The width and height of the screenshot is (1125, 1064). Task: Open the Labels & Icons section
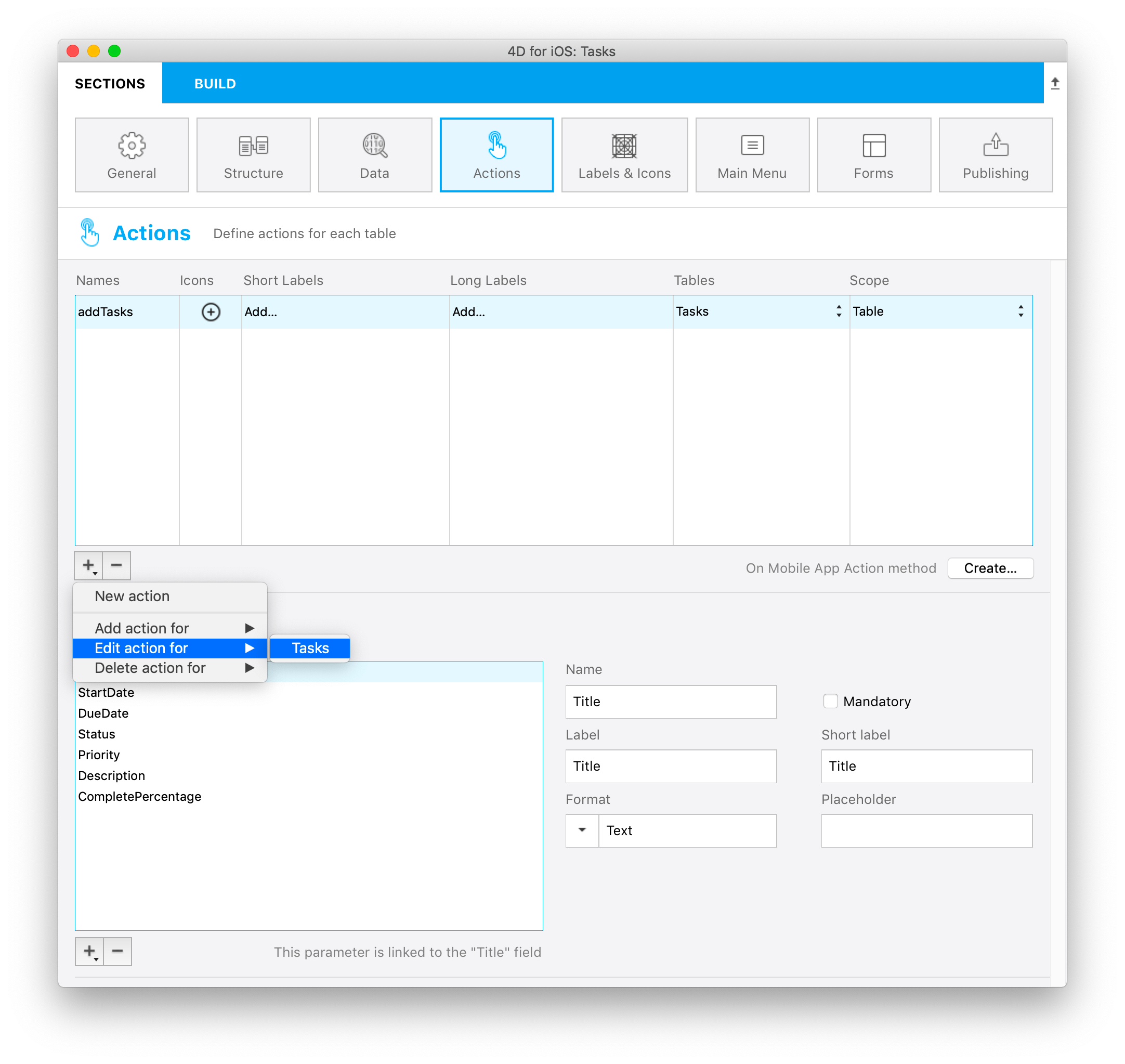624,155
